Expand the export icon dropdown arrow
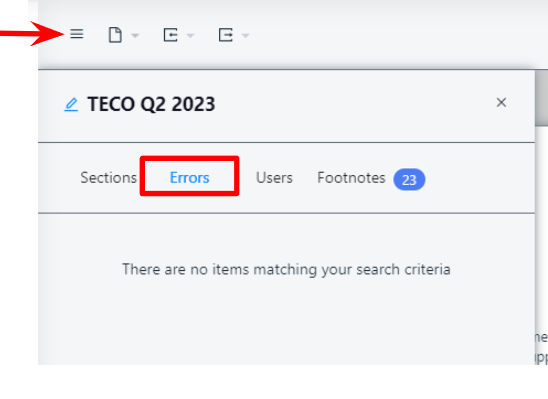 point(246,35)
